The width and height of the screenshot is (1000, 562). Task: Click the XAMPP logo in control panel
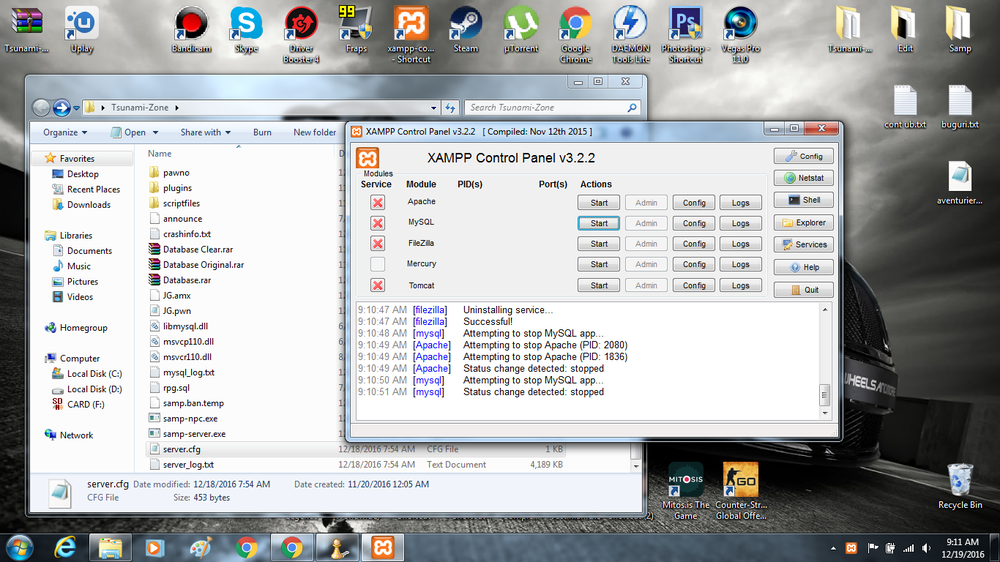[x=367, y=158]
